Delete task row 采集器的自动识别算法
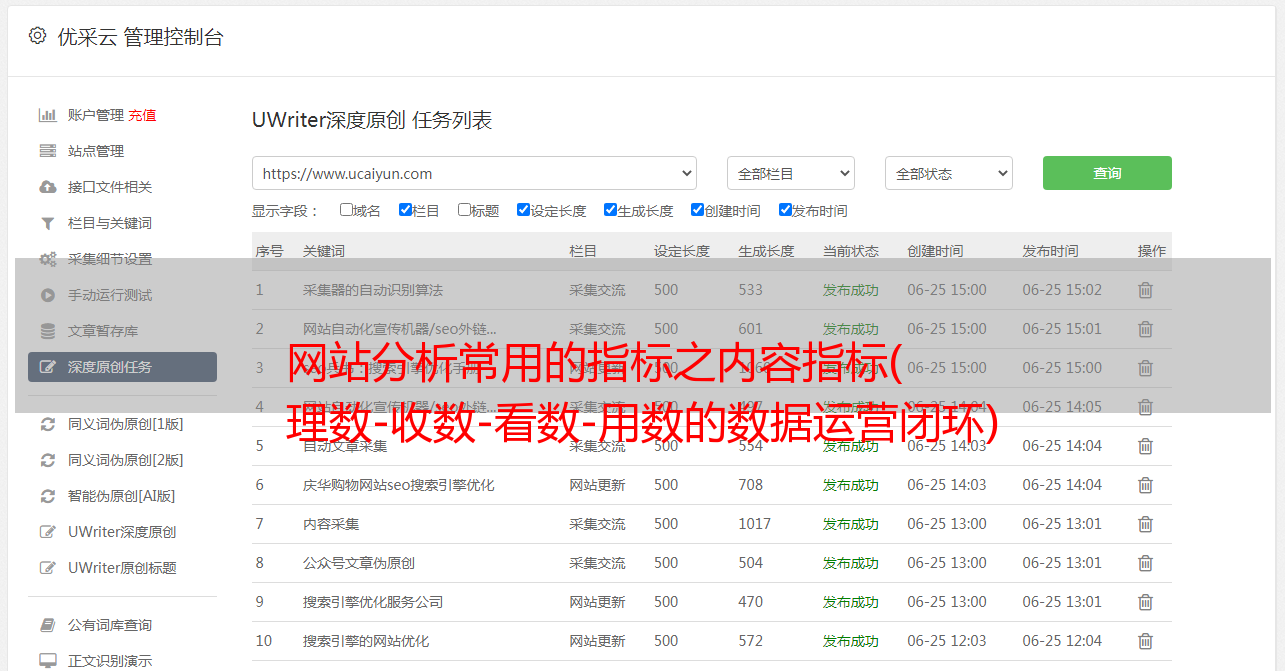1285x671 pixels. [1146, 290]
